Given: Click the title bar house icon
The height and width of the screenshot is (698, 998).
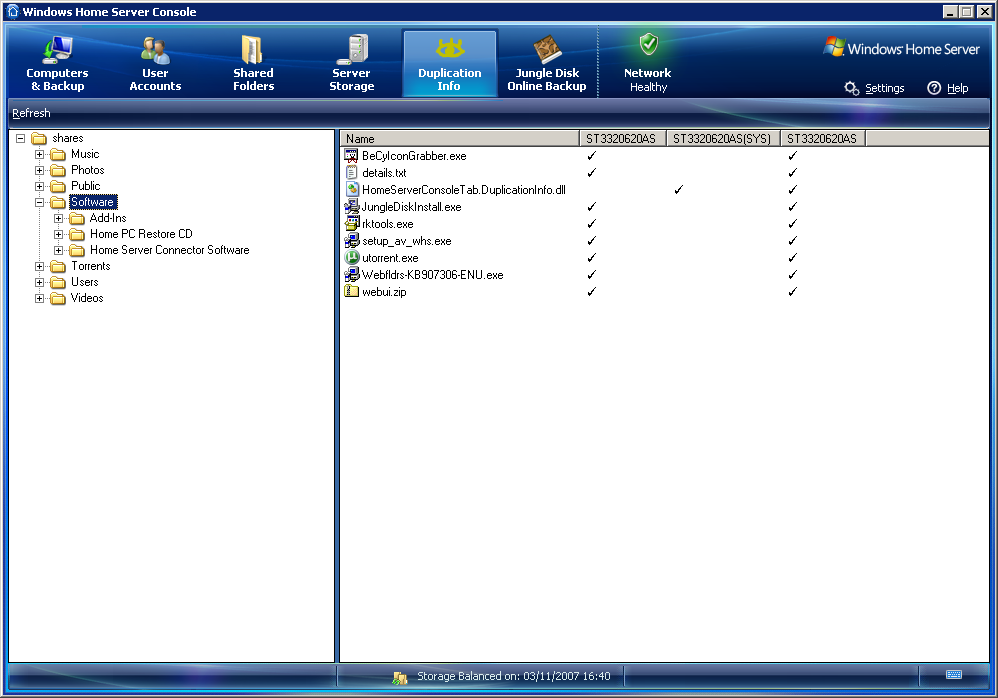Looking at the screenshot, I should (x=13, y=11).
